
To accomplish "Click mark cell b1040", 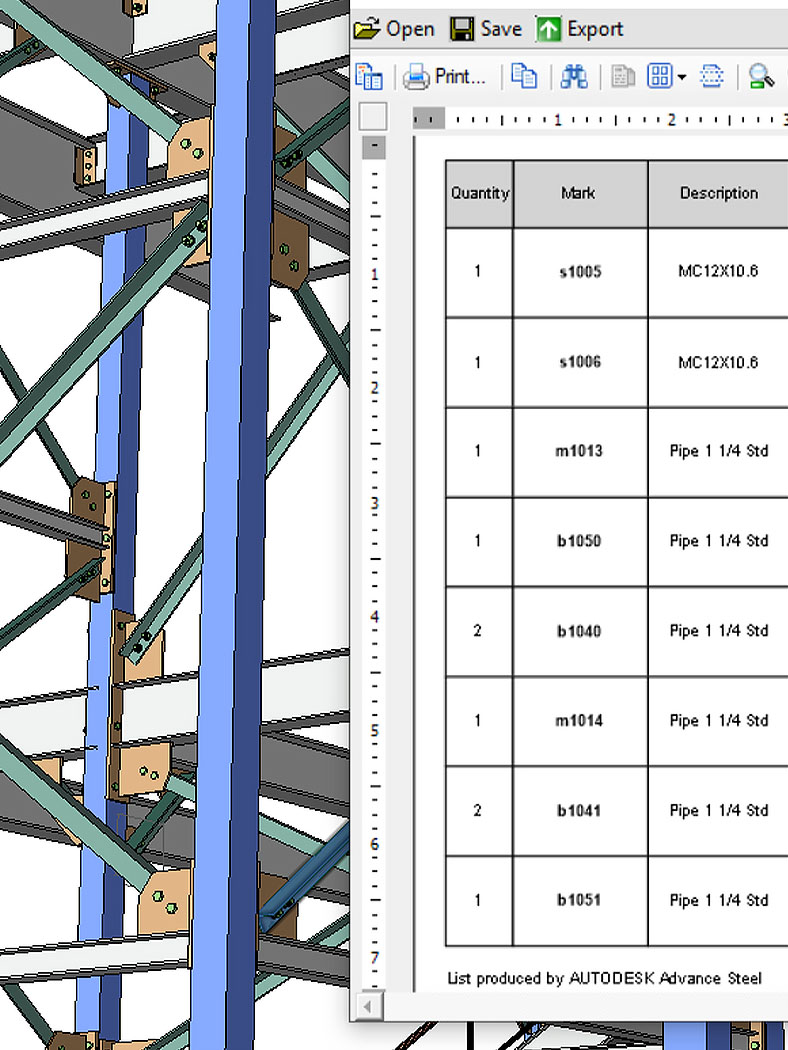I will point(580,631).
